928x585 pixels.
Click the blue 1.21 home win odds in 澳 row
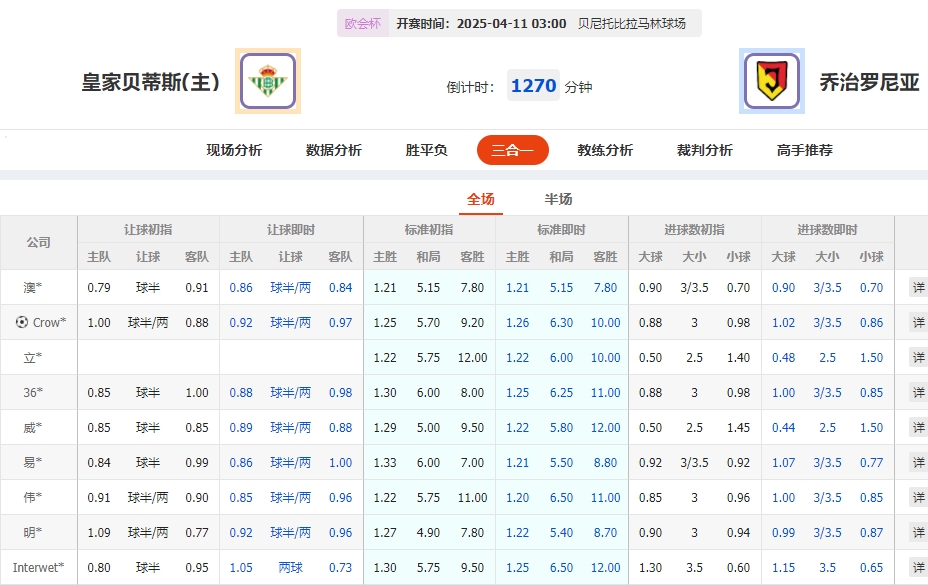tap(518, 288)
